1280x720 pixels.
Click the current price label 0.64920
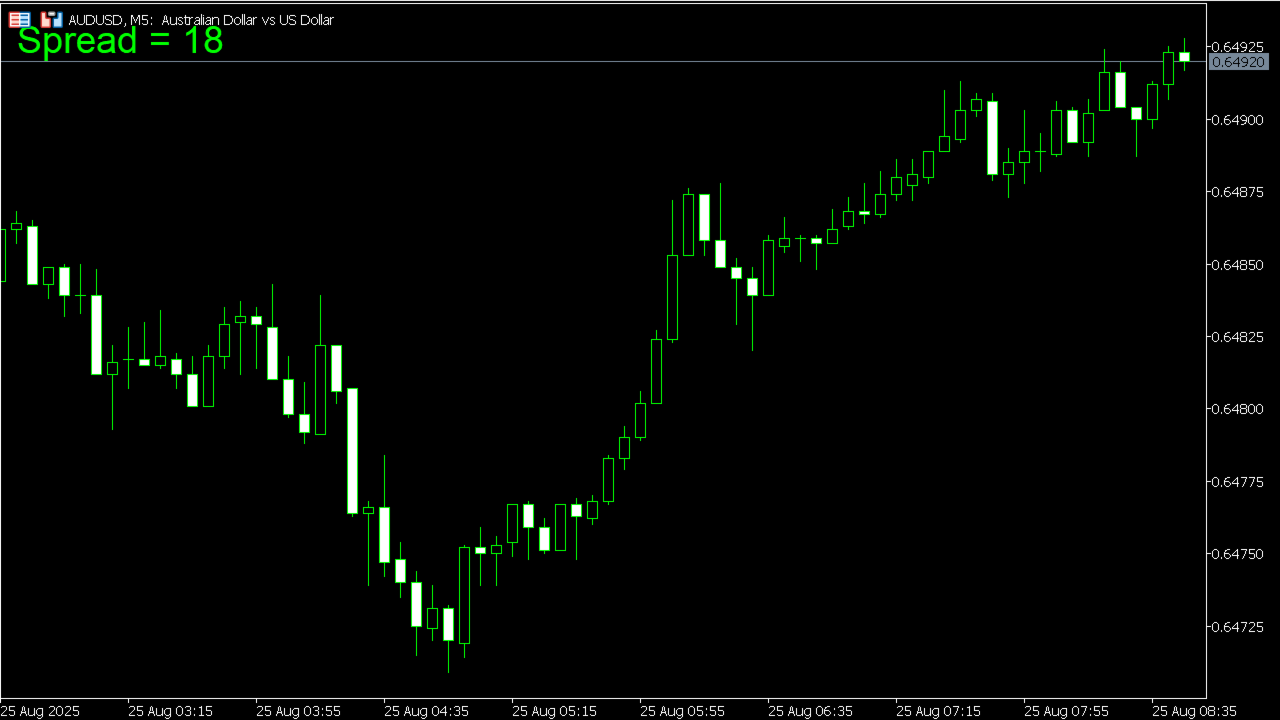[1238, 62]
